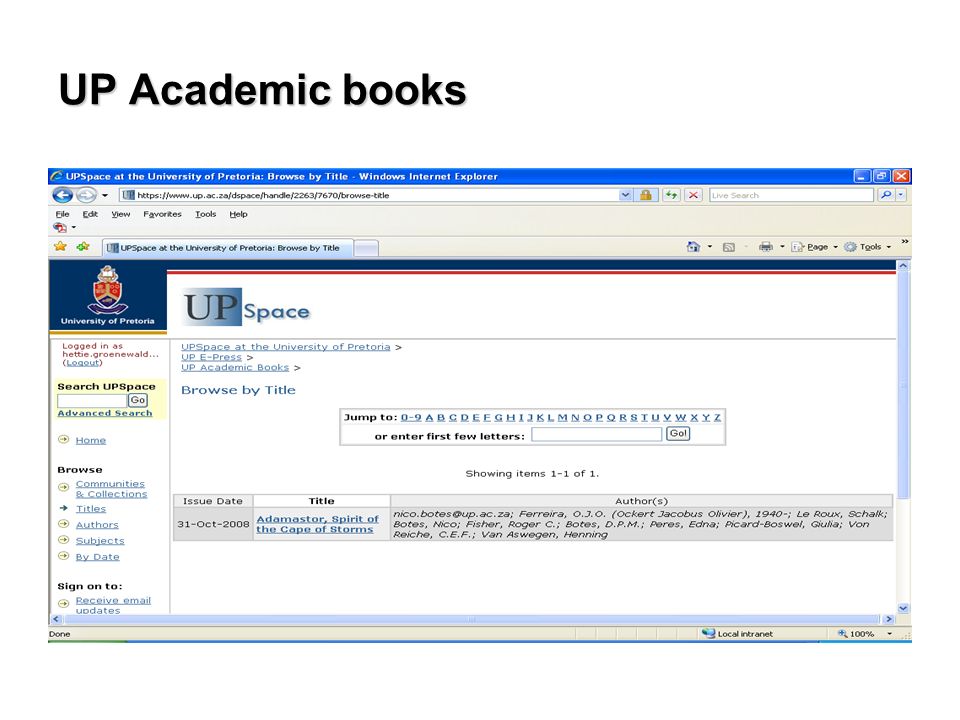Viewport: 960px width, 720px height.
Task: Expand the address bar history dropdown
Action: 625,195
